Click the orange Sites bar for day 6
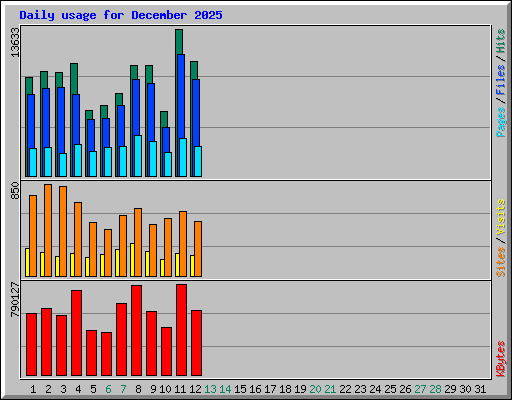Image resolution: width=512 pixels, height=400 pixels. coord(108,253)
